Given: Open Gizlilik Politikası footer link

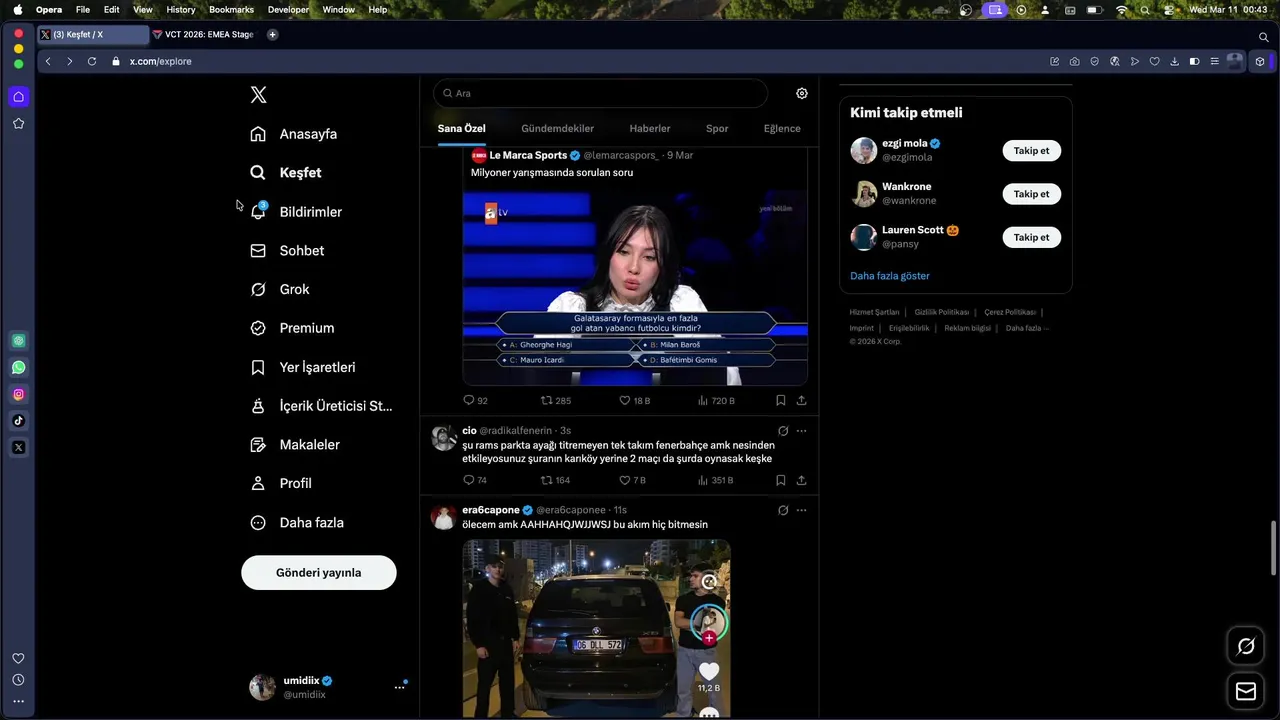Looking at the screenshot, I should [x=942, y=312].
